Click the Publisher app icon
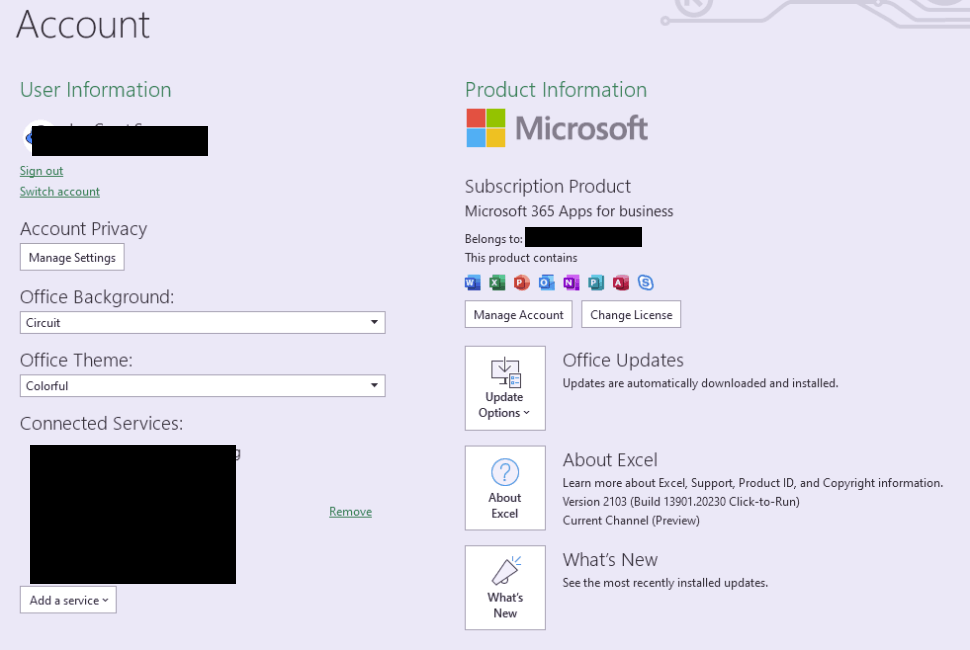This screenshot has height=650, width=970. click(x=596, y=283)
